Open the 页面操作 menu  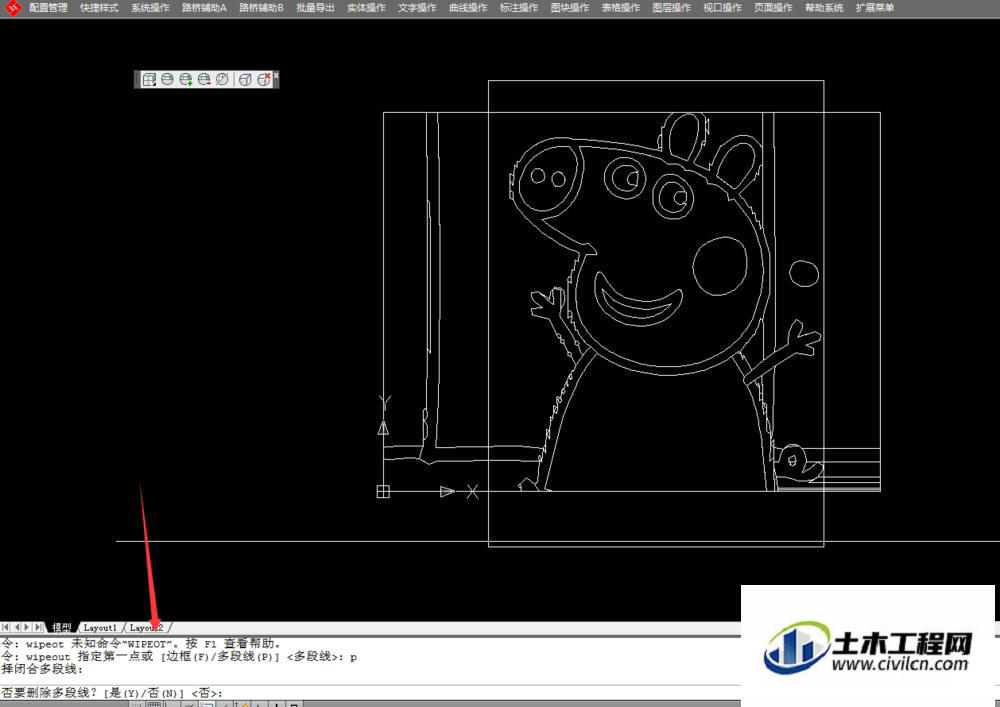click(x=773, y=8)
